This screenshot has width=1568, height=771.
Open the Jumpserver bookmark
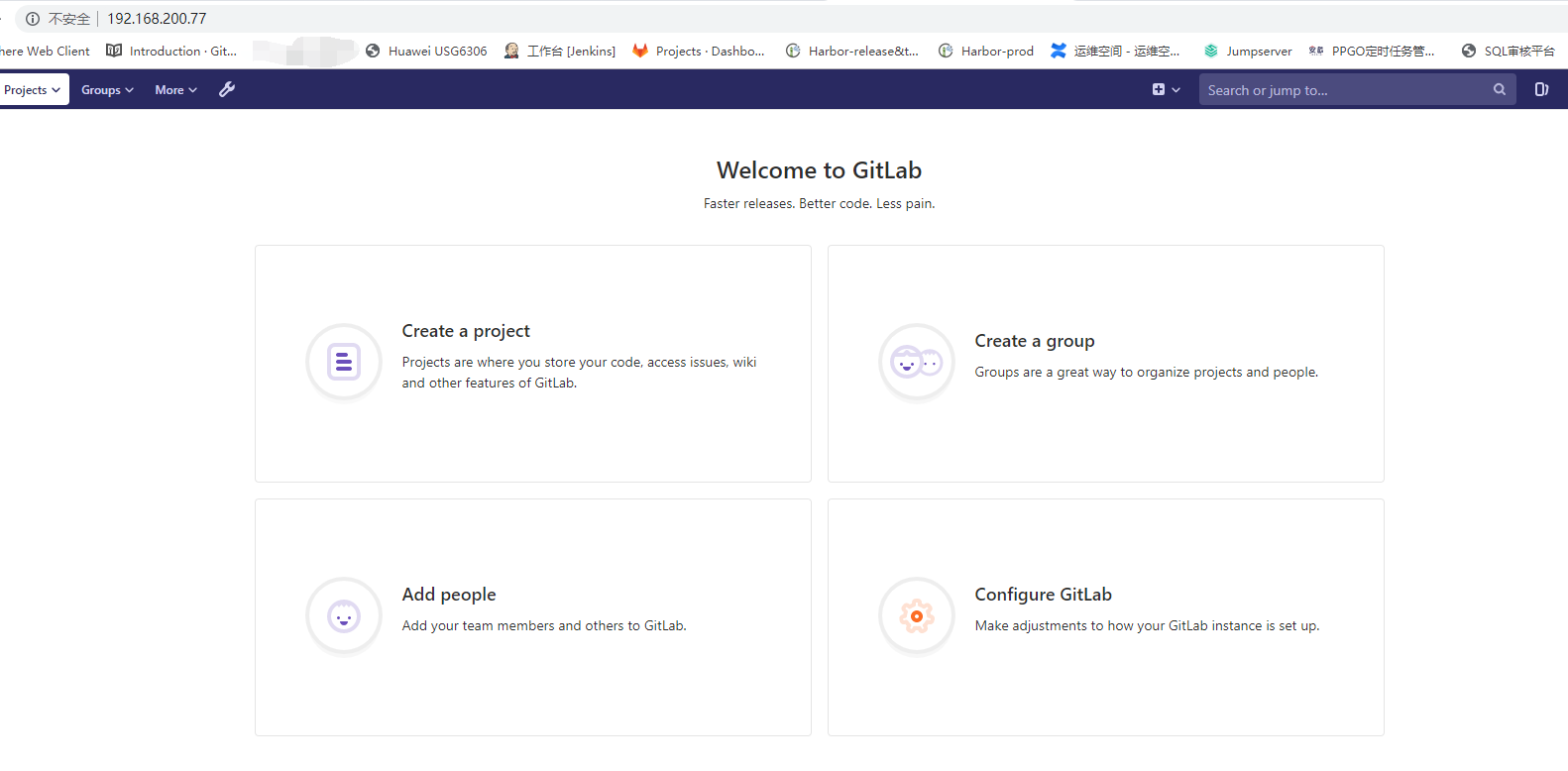pos(1248,51)
